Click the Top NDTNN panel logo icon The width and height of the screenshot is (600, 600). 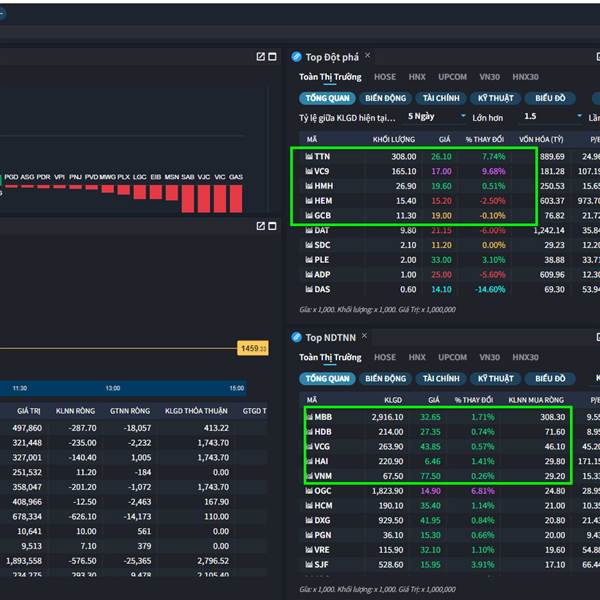point(297,337)
